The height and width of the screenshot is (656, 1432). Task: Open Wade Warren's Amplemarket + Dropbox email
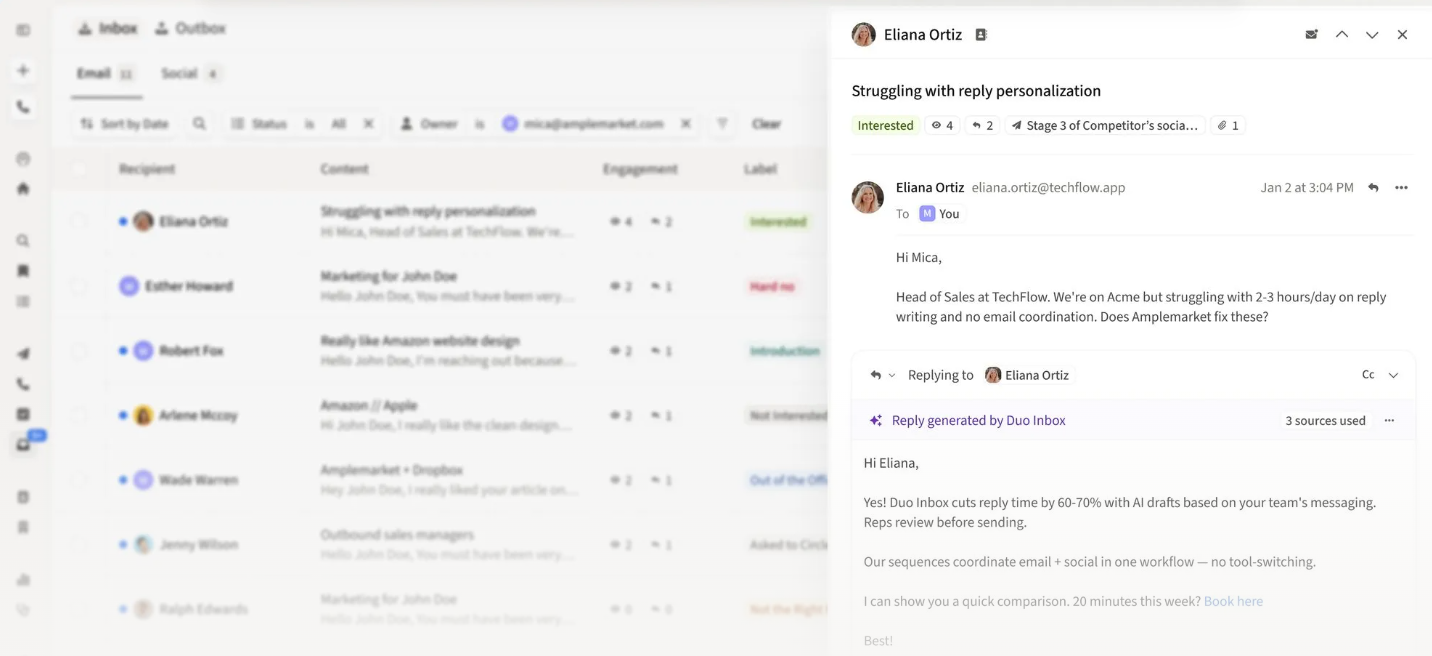click(448, 480)
